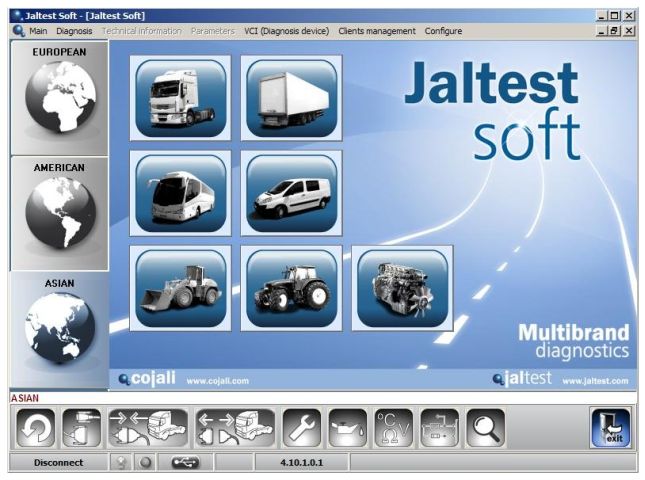Click the Disconnect status bar button
Viewport: 645px width, 480px height.
click(x=58, y=463)
